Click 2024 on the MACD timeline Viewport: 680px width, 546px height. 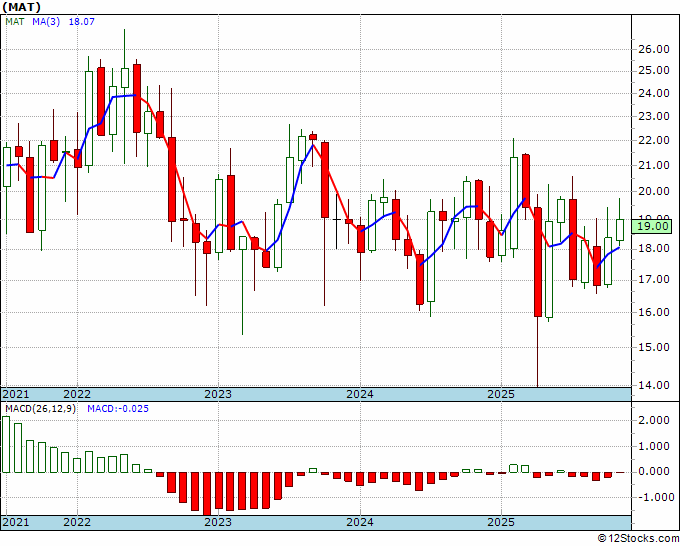[360, 522]
